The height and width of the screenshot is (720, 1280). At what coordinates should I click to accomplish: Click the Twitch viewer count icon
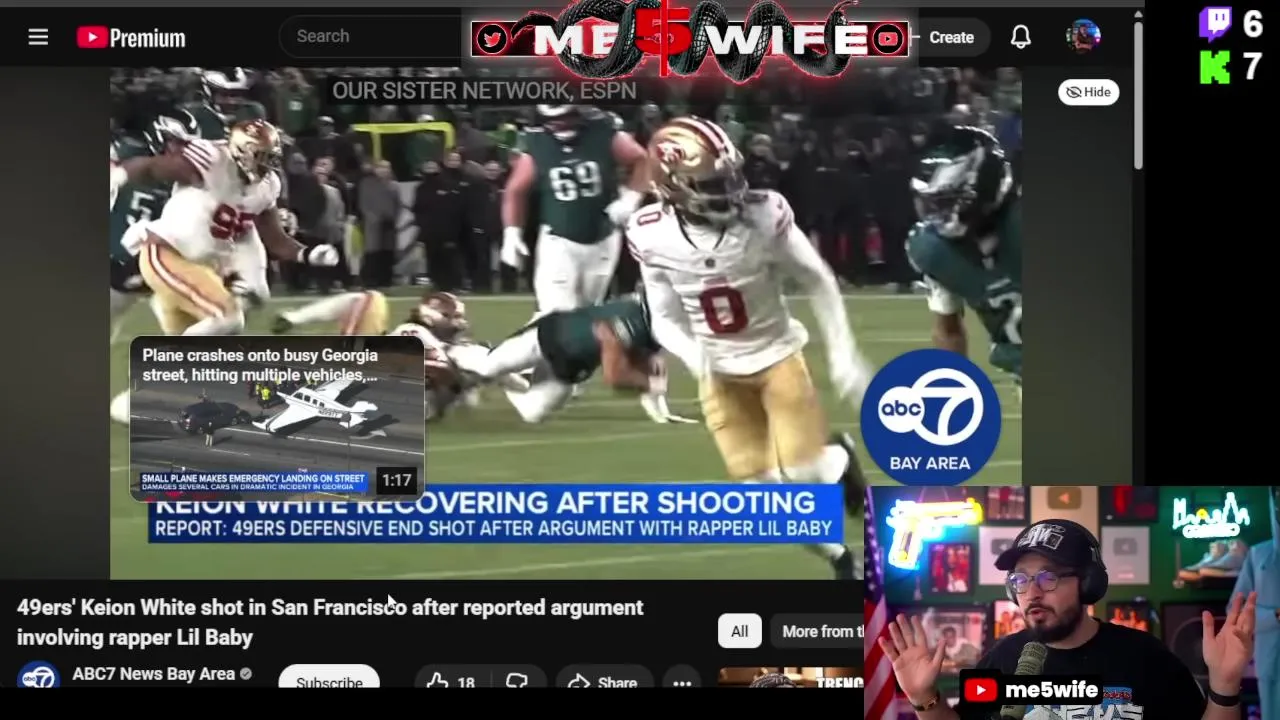(1215, 24)
